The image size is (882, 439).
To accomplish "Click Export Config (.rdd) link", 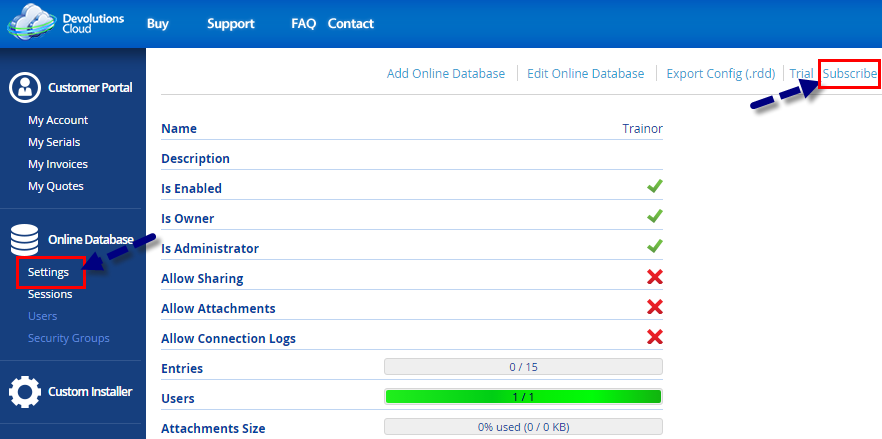I will 721,73.
